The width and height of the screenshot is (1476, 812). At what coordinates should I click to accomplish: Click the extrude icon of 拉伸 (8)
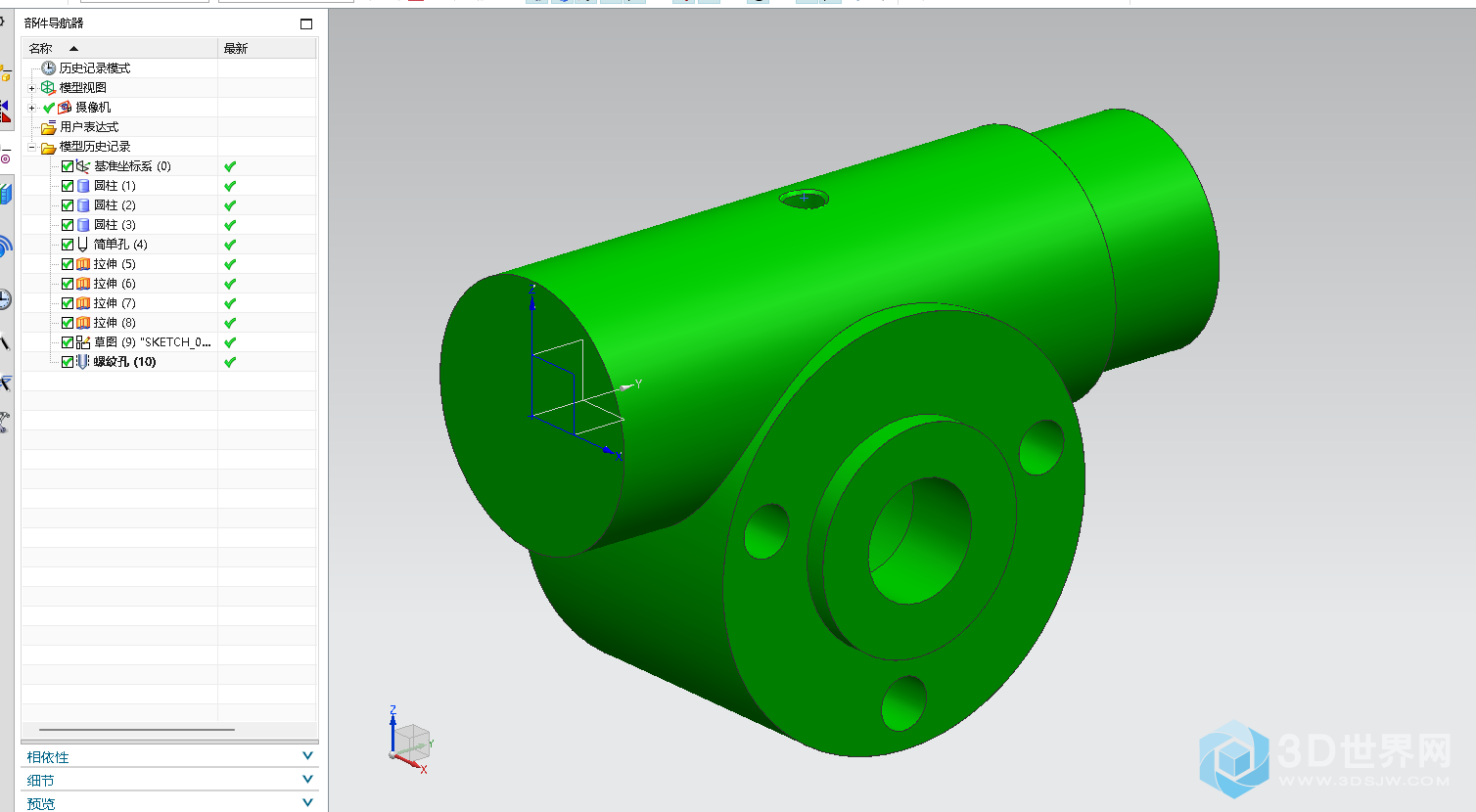pyautogui.click(x=83, y=323)
